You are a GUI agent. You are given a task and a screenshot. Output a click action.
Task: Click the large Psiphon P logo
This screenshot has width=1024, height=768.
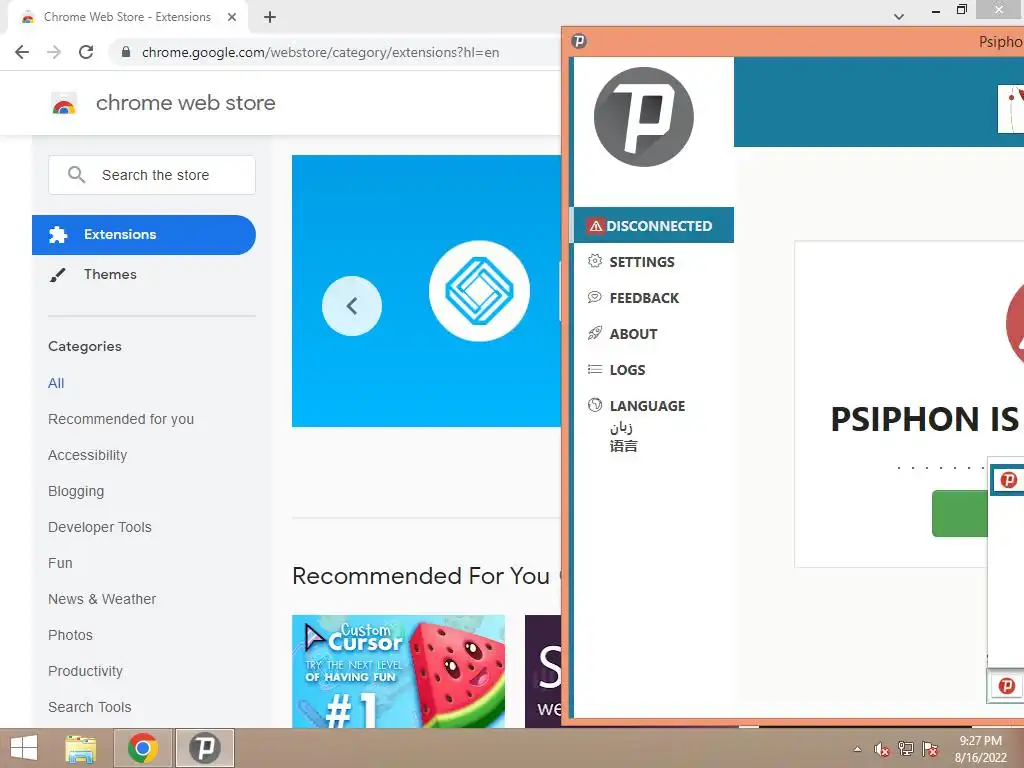(x=643, y=117)
